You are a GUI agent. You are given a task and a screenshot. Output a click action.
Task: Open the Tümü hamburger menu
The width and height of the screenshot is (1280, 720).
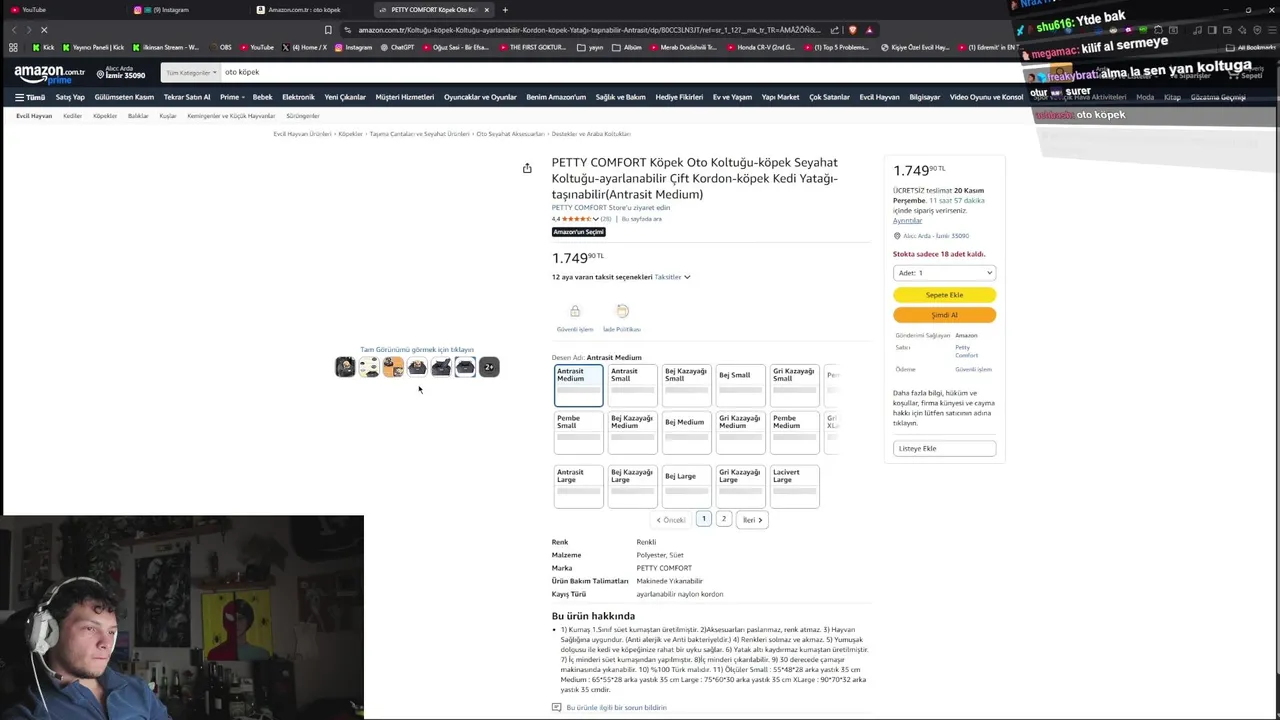tap(30, 97)
